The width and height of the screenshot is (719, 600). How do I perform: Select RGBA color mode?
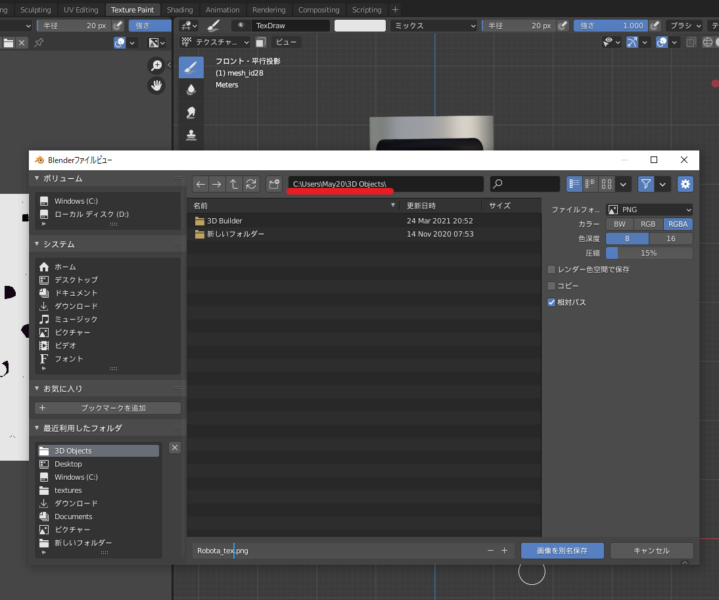pyautogui.click(x=678, y=224)
